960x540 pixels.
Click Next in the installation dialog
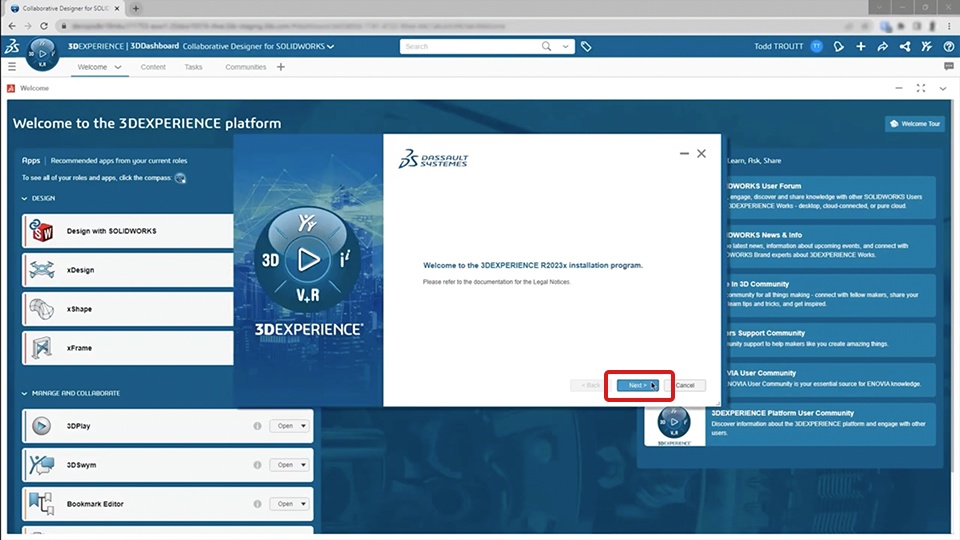click(638, 385)
